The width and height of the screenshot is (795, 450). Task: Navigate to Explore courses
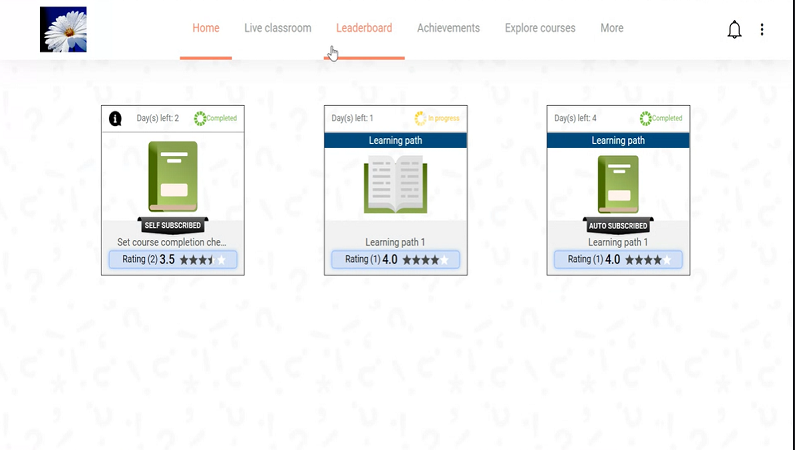540,28
